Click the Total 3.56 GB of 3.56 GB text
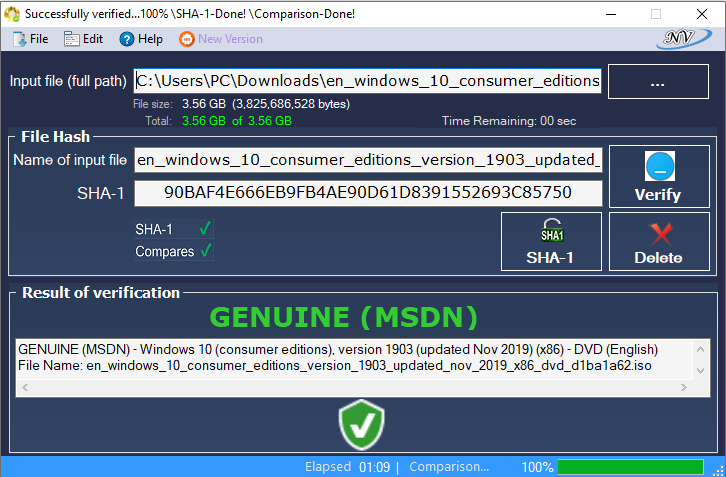 click(218, 121)
